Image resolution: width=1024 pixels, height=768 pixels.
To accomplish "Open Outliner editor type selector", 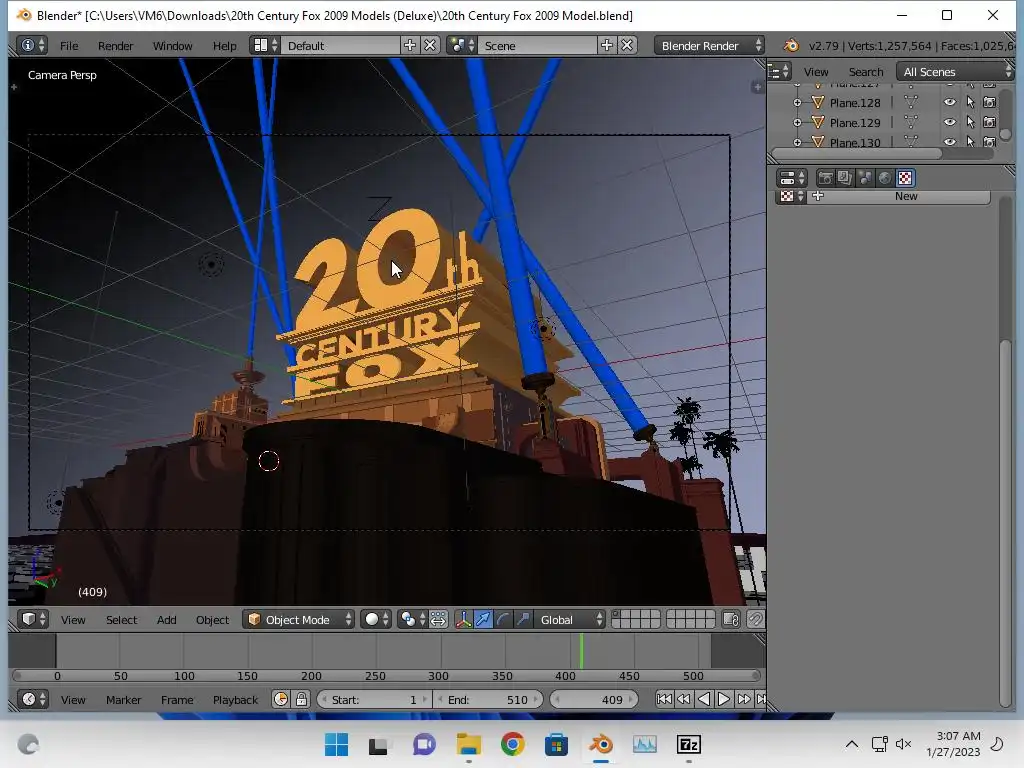I will [778, 71].
